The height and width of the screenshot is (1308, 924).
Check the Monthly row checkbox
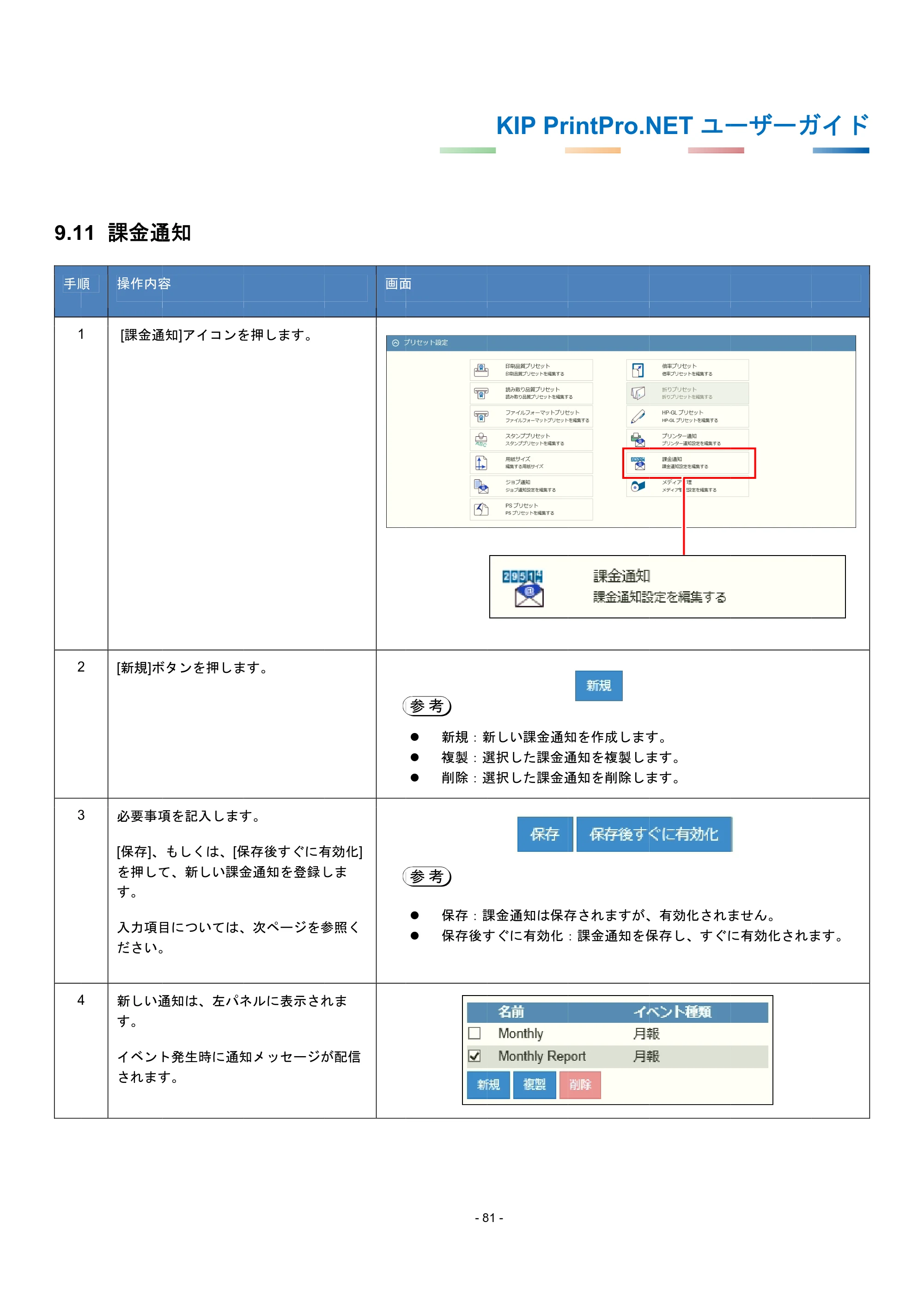click(x=474, y=1033)
